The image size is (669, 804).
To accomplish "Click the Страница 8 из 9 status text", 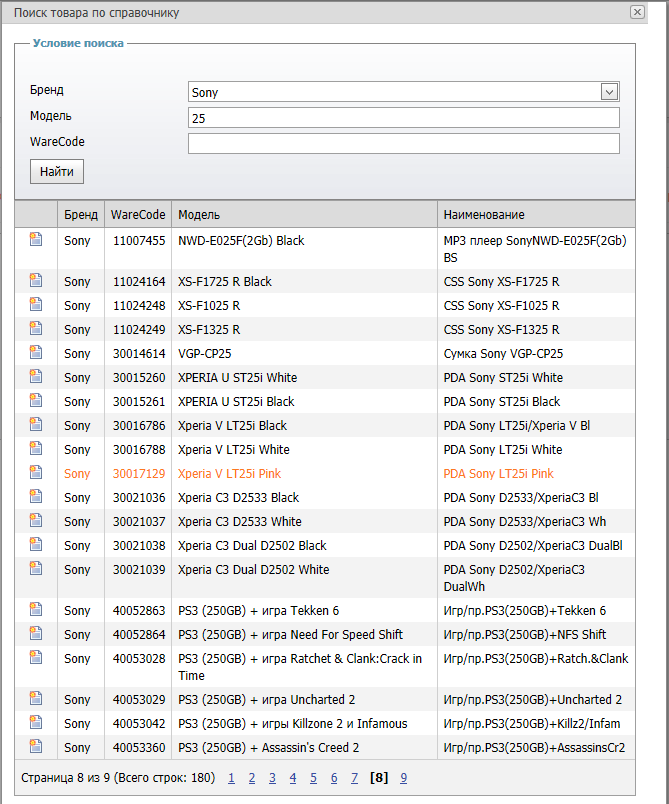I will [x=118, y=778].
